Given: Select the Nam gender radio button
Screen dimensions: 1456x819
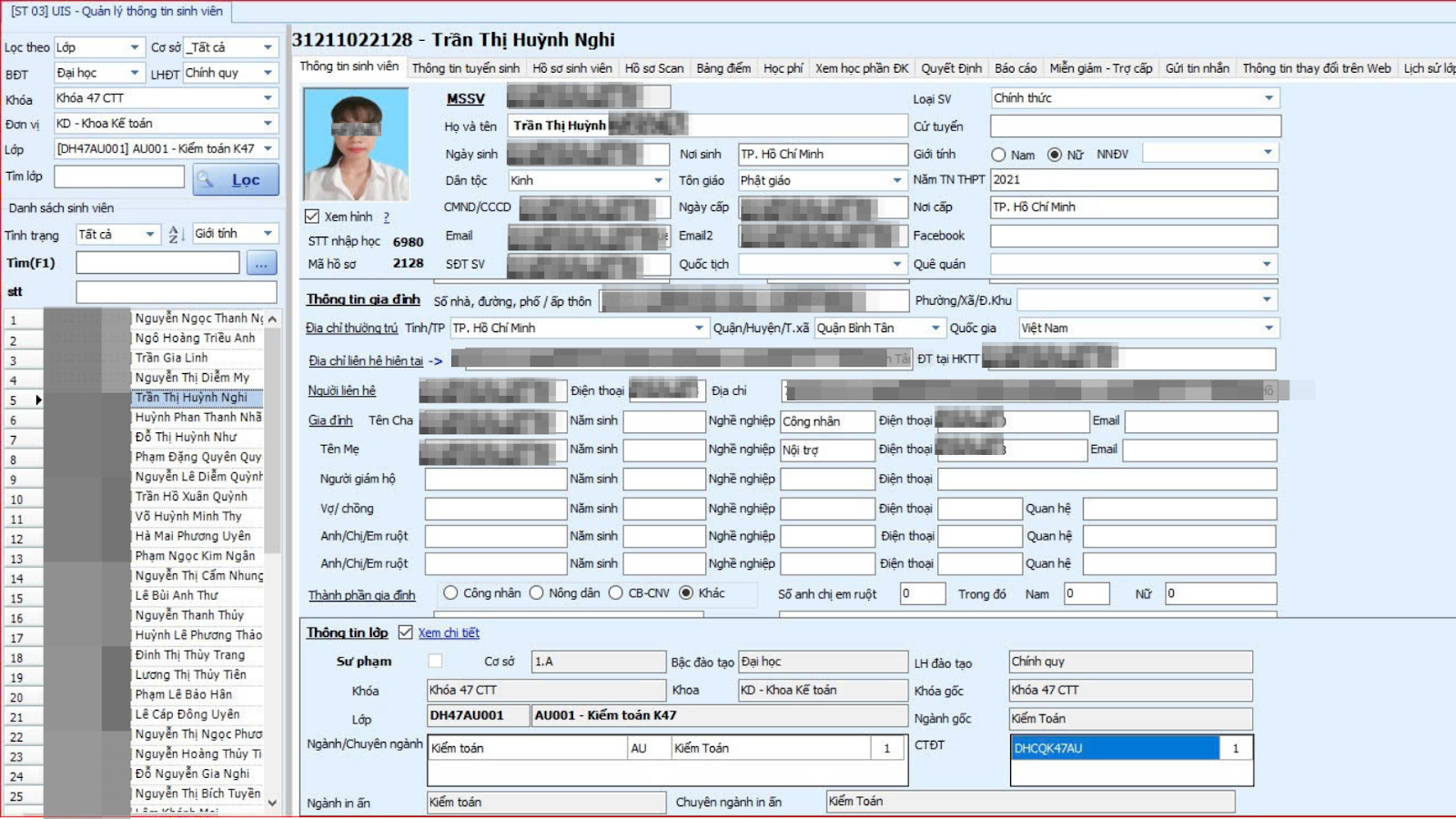Looking at the screenshot, I should (998, 156).
